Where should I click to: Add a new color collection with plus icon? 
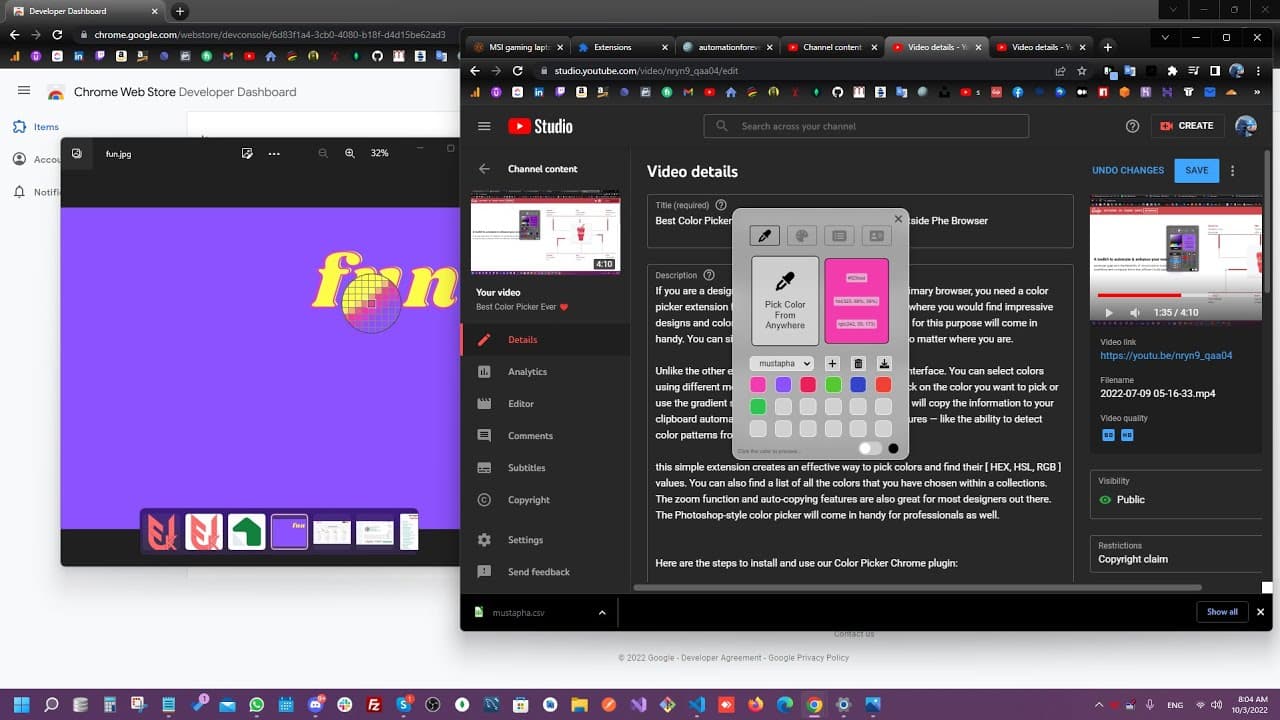click(x=832, y=364)
